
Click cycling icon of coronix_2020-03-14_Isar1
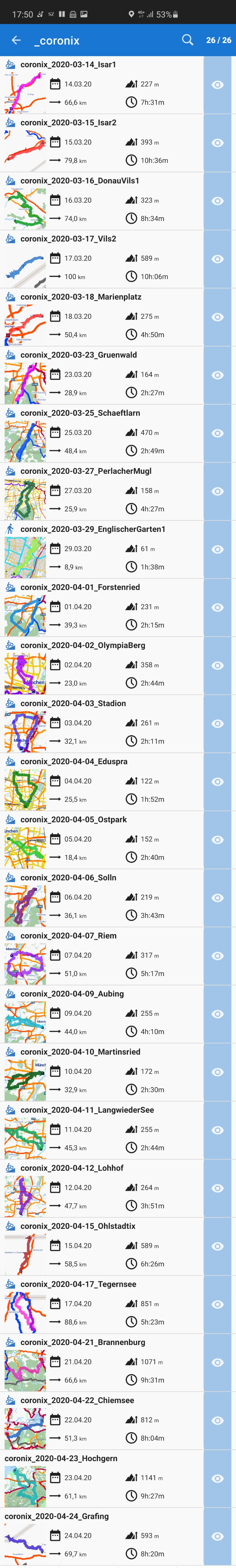pos(10,64)
